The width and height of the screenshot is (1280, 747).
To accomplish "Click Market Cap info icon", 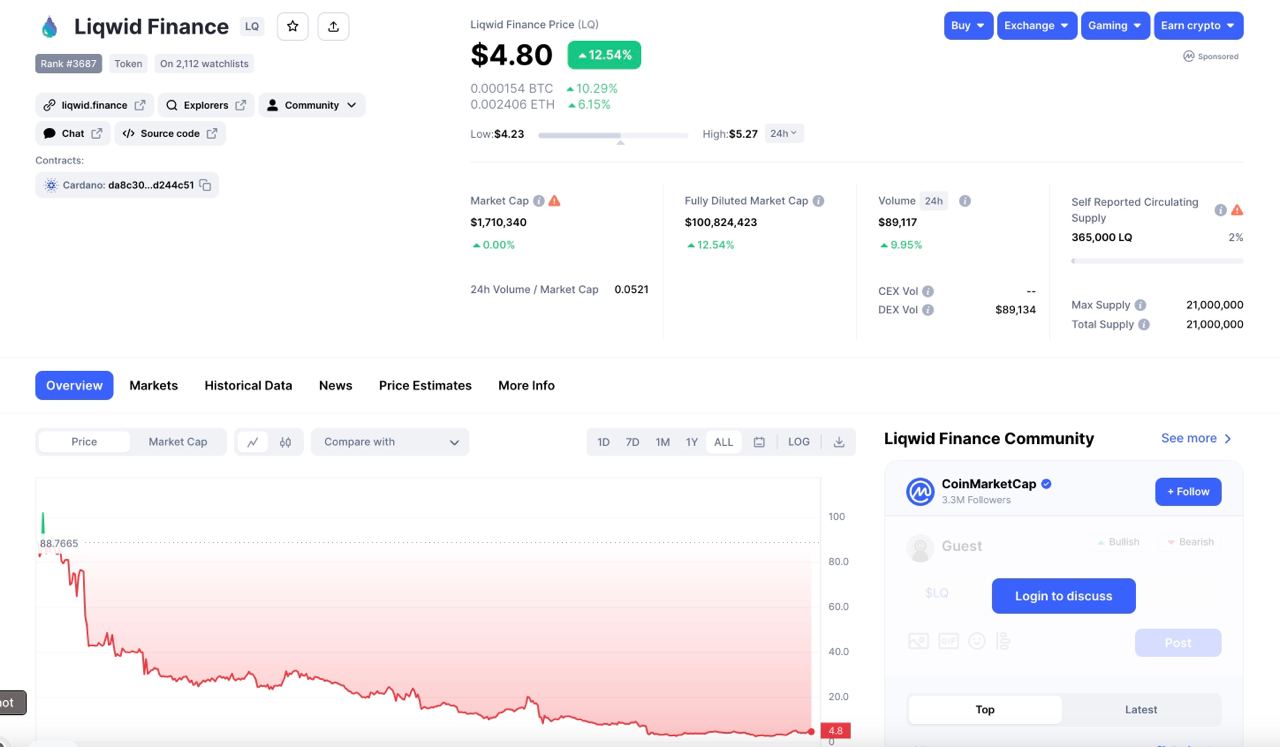I will [x=539, y=201].
